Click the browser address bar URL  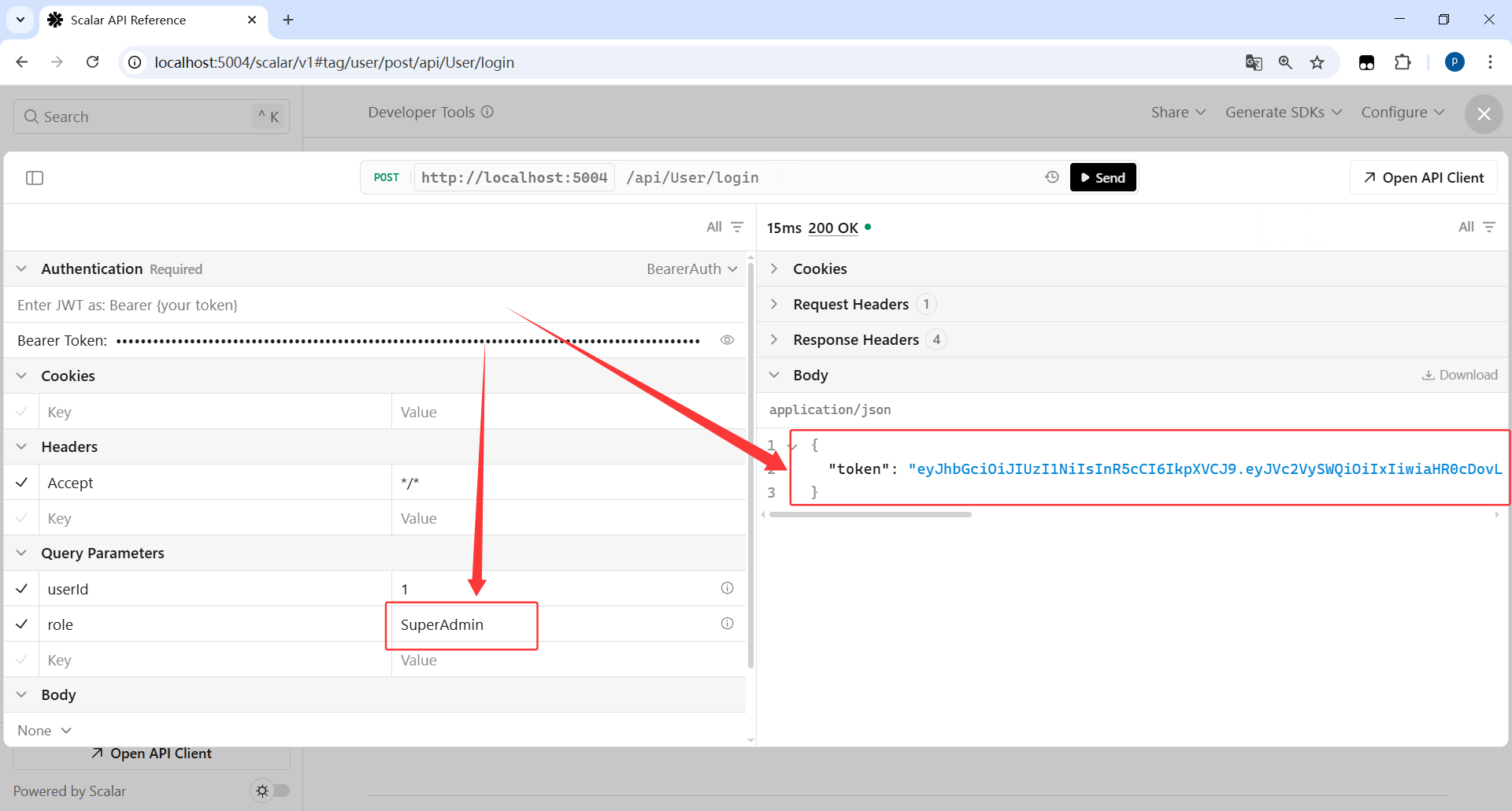(334, 62)
